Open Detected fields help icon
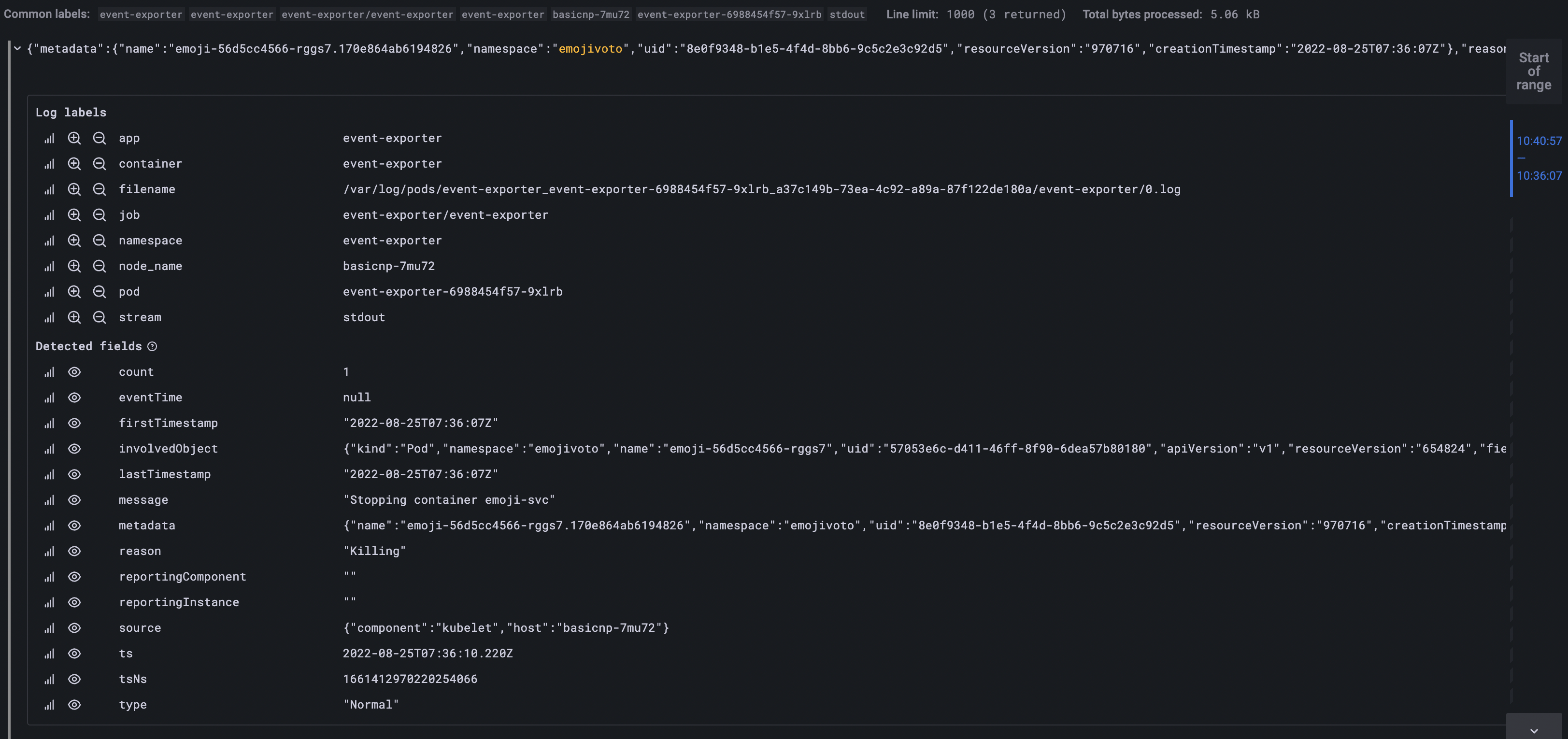Screen dimensions: 1568x739 click(152, 346)
